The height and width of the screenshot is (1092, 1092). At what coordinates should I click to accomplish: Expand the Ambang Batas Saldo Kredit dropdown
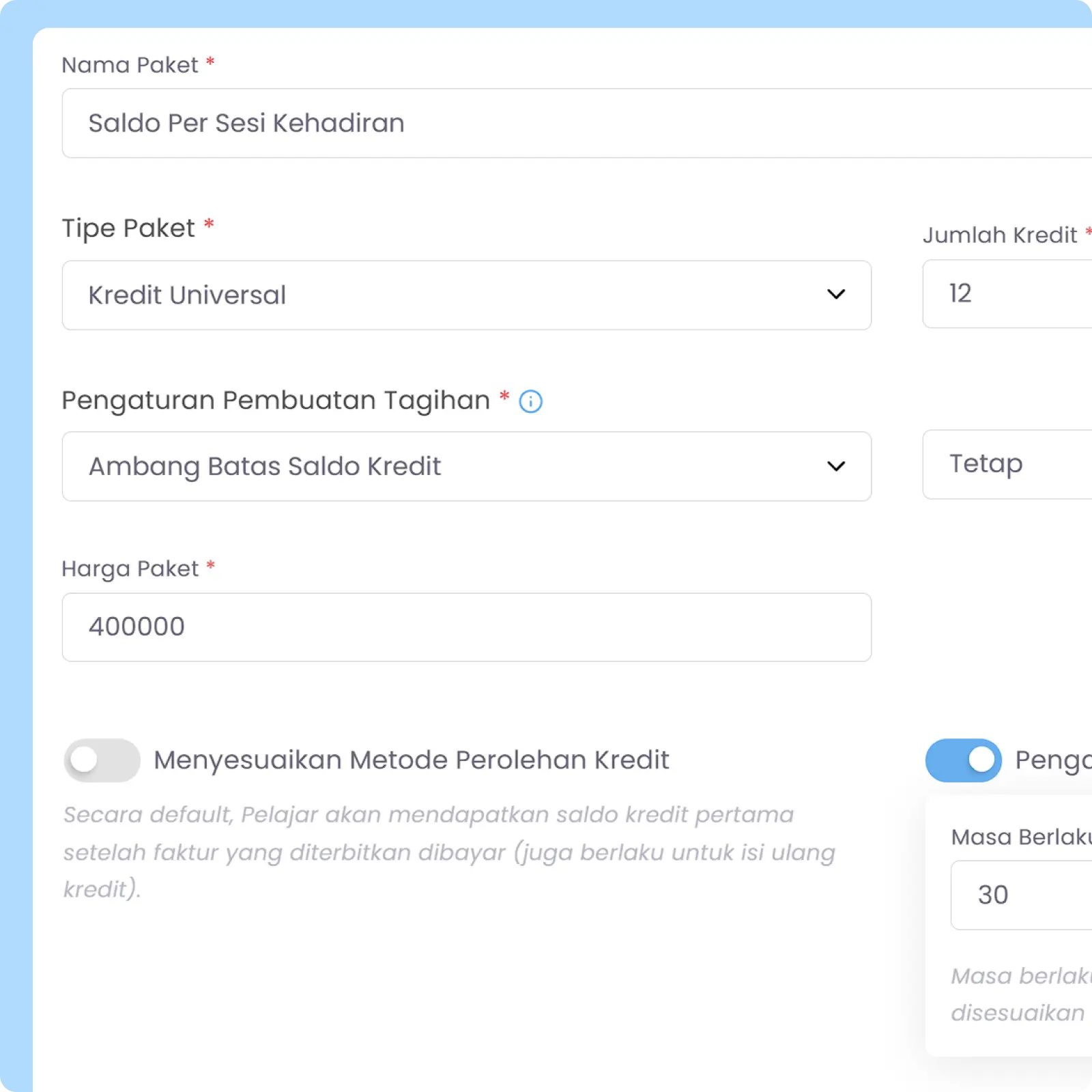point(467,466)
